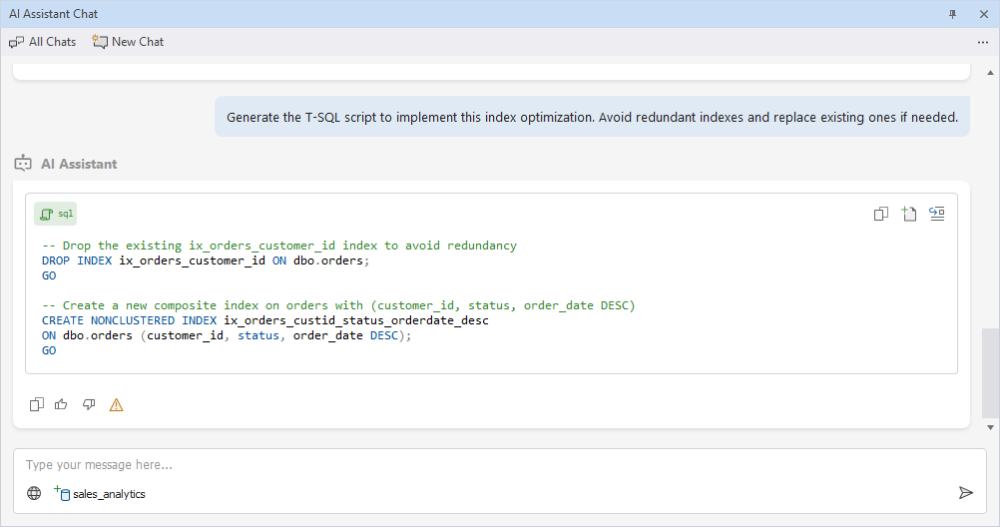Start a New Chat
Viewport: 1000px width, 527px height.
tap(128, 42)
